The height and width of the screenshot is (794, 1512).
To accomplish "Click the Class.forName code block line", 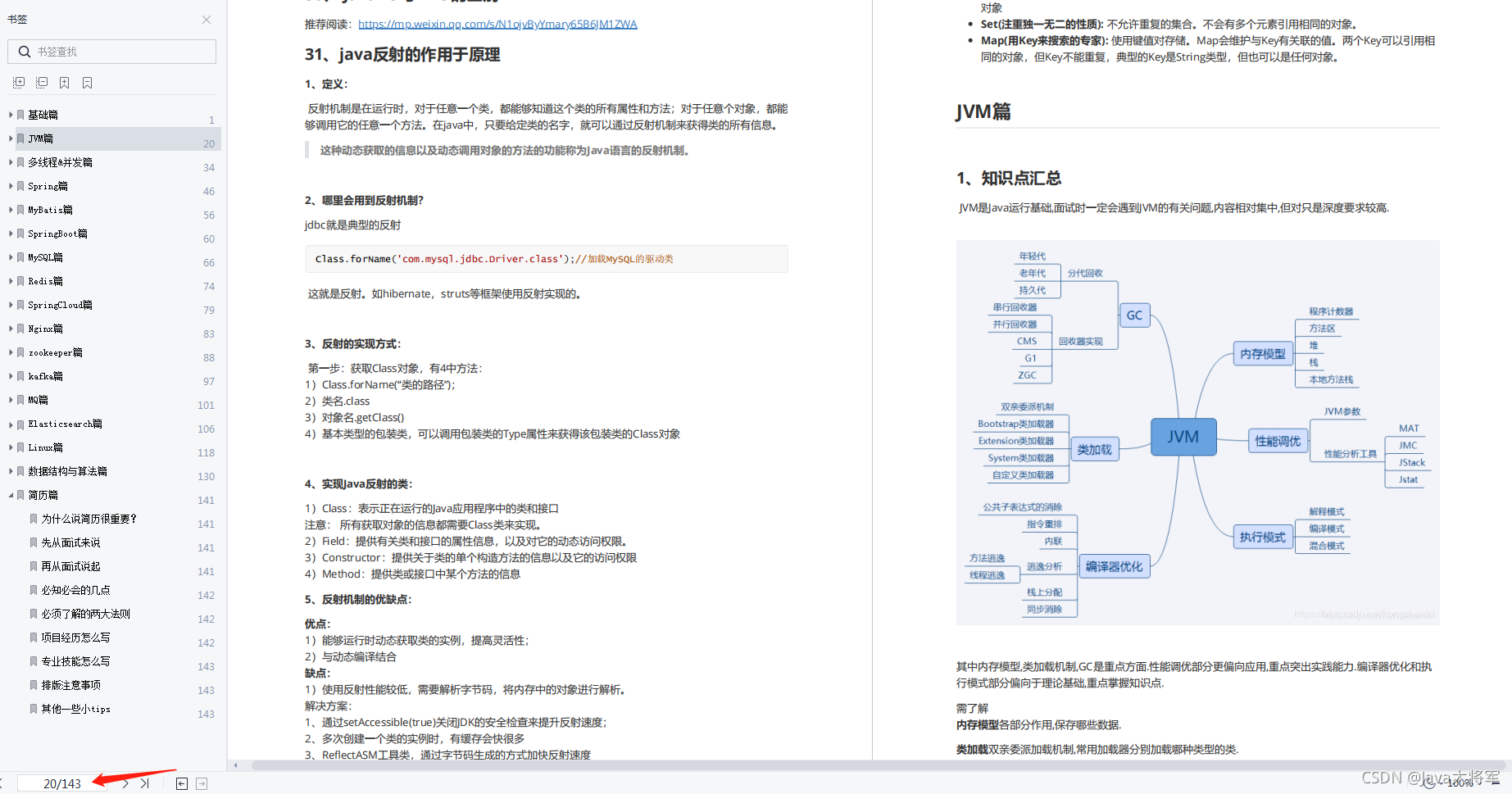I will 547,259.
